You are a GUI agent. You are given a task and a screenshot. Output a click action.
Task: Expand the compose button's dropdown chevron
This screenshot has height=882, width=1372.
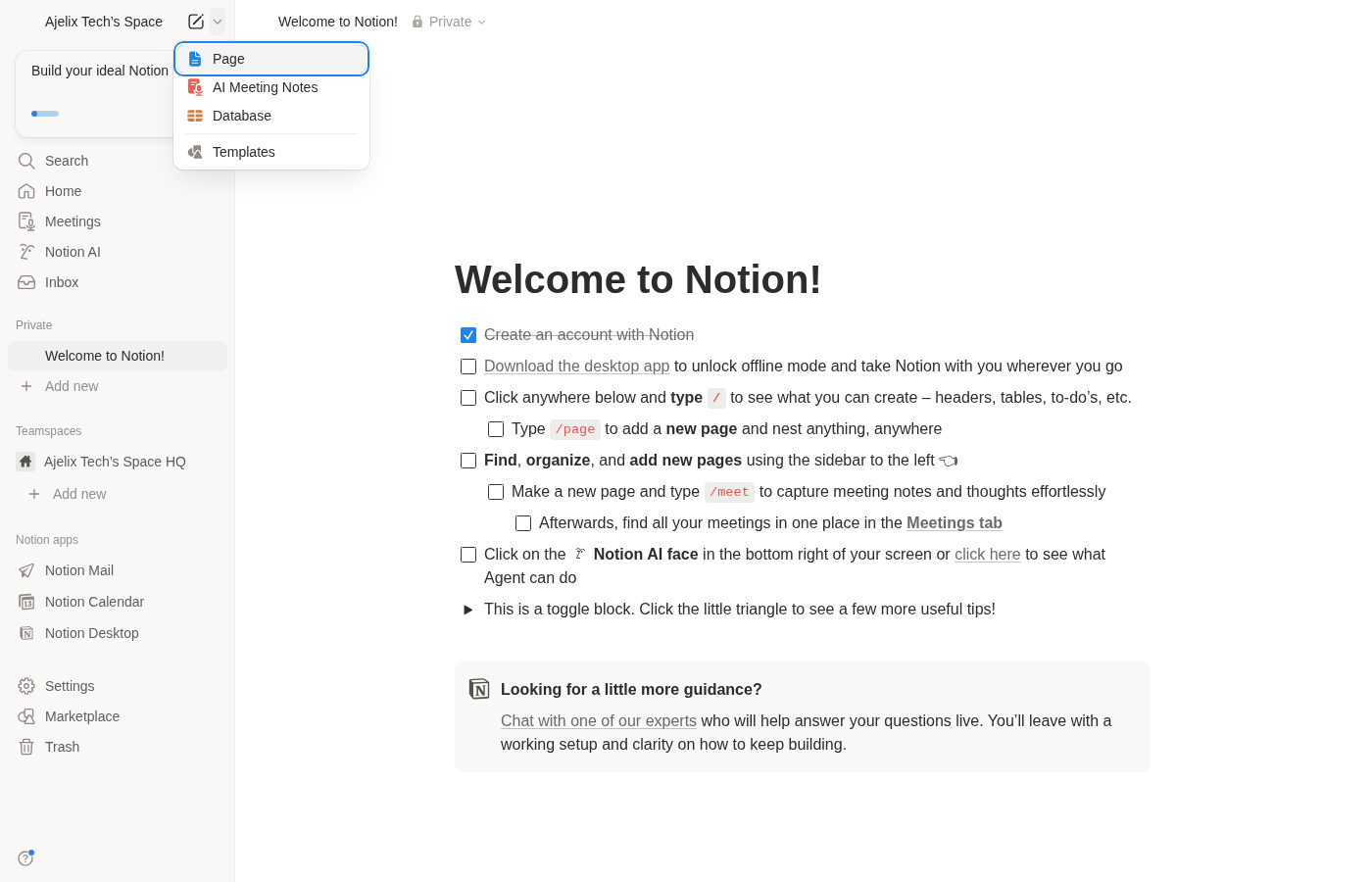click(218, 21)
